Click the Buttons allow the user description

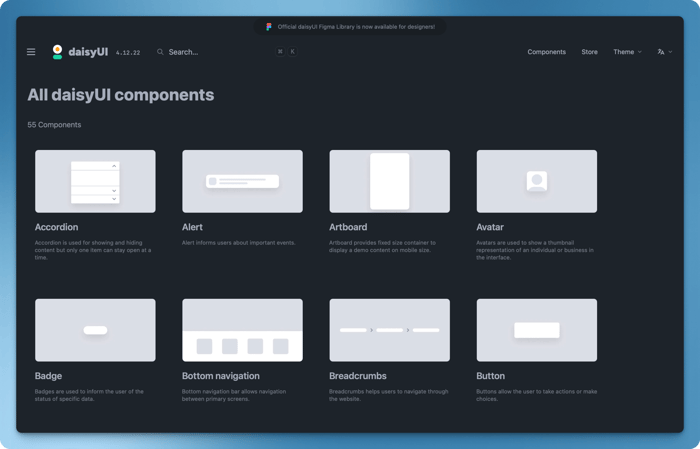(537, 395)
